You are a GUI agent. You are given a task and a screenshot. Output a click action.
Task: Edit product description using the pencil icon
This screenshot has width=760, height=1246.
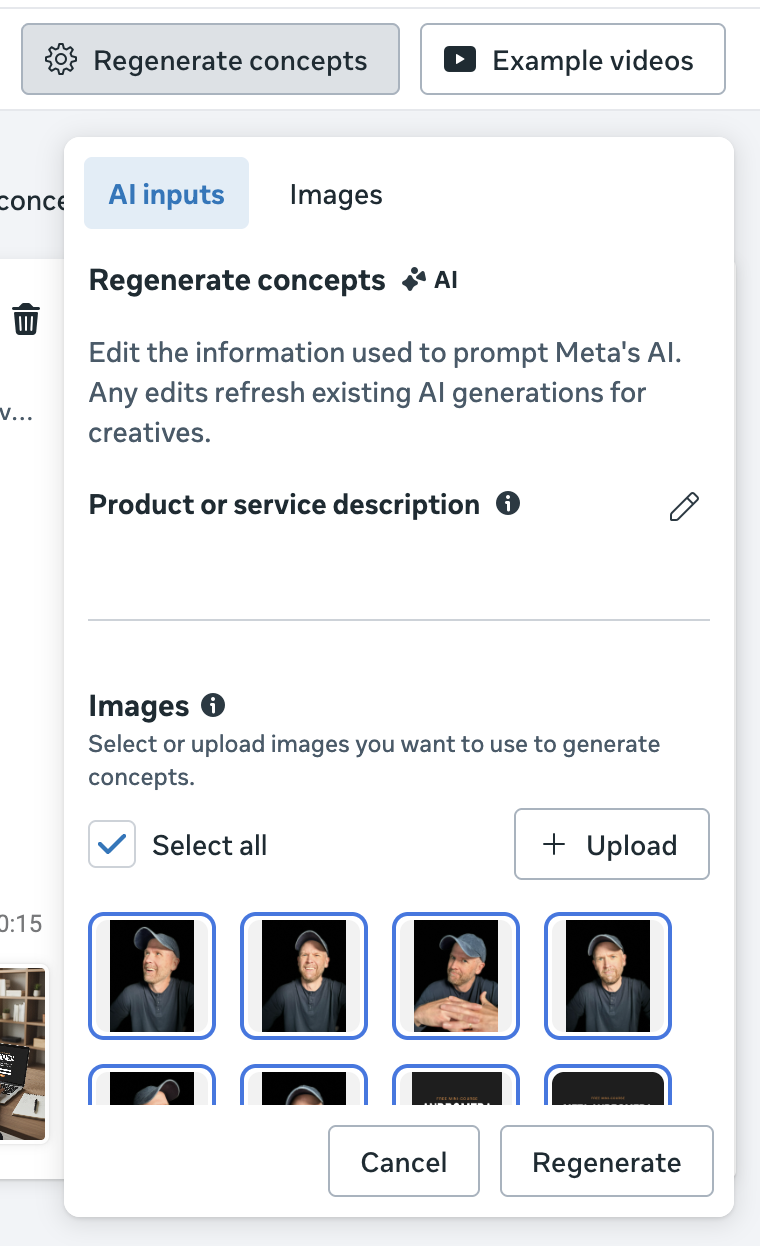click(684, 507)
